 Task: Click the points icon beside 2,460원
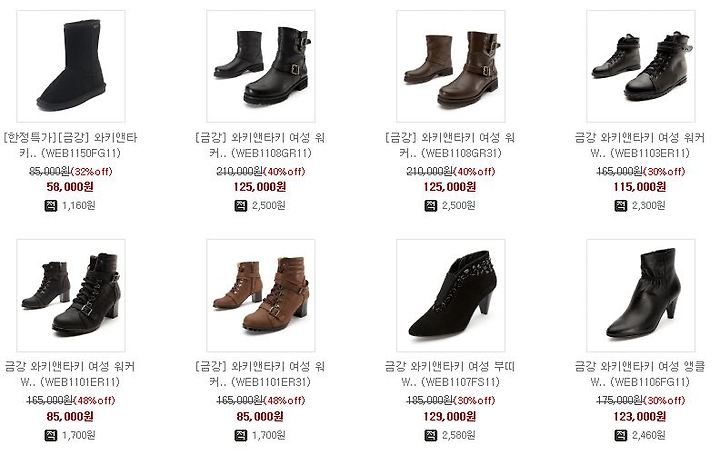click(x=621, y=435)
